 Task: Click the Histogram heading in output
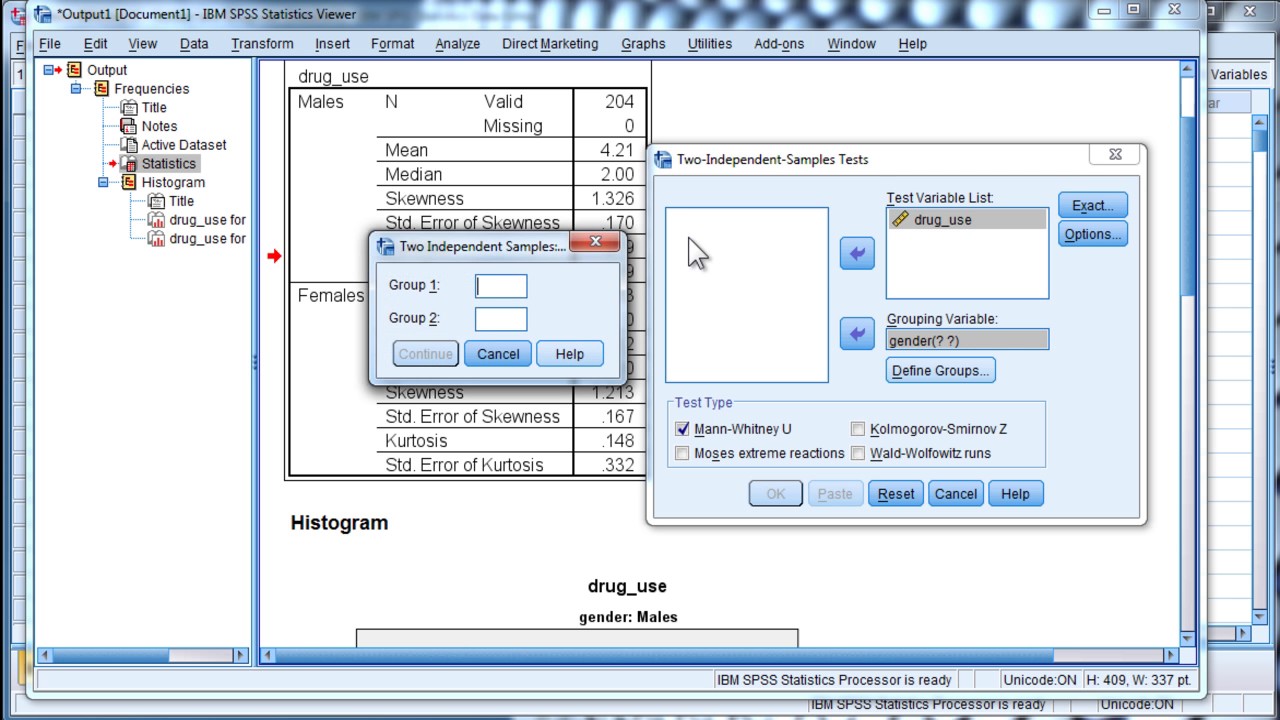click(339, 523)
